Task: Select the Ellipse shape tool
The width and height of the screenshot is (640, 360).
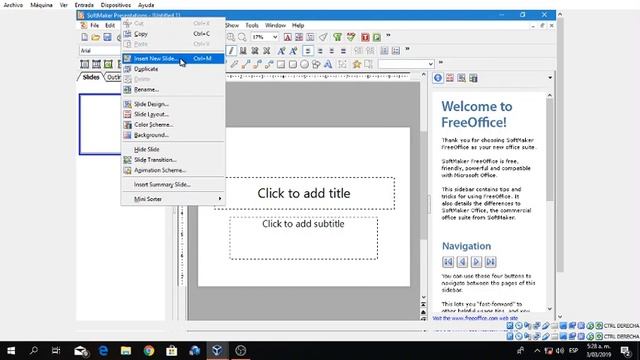Action: click(304, 64)
